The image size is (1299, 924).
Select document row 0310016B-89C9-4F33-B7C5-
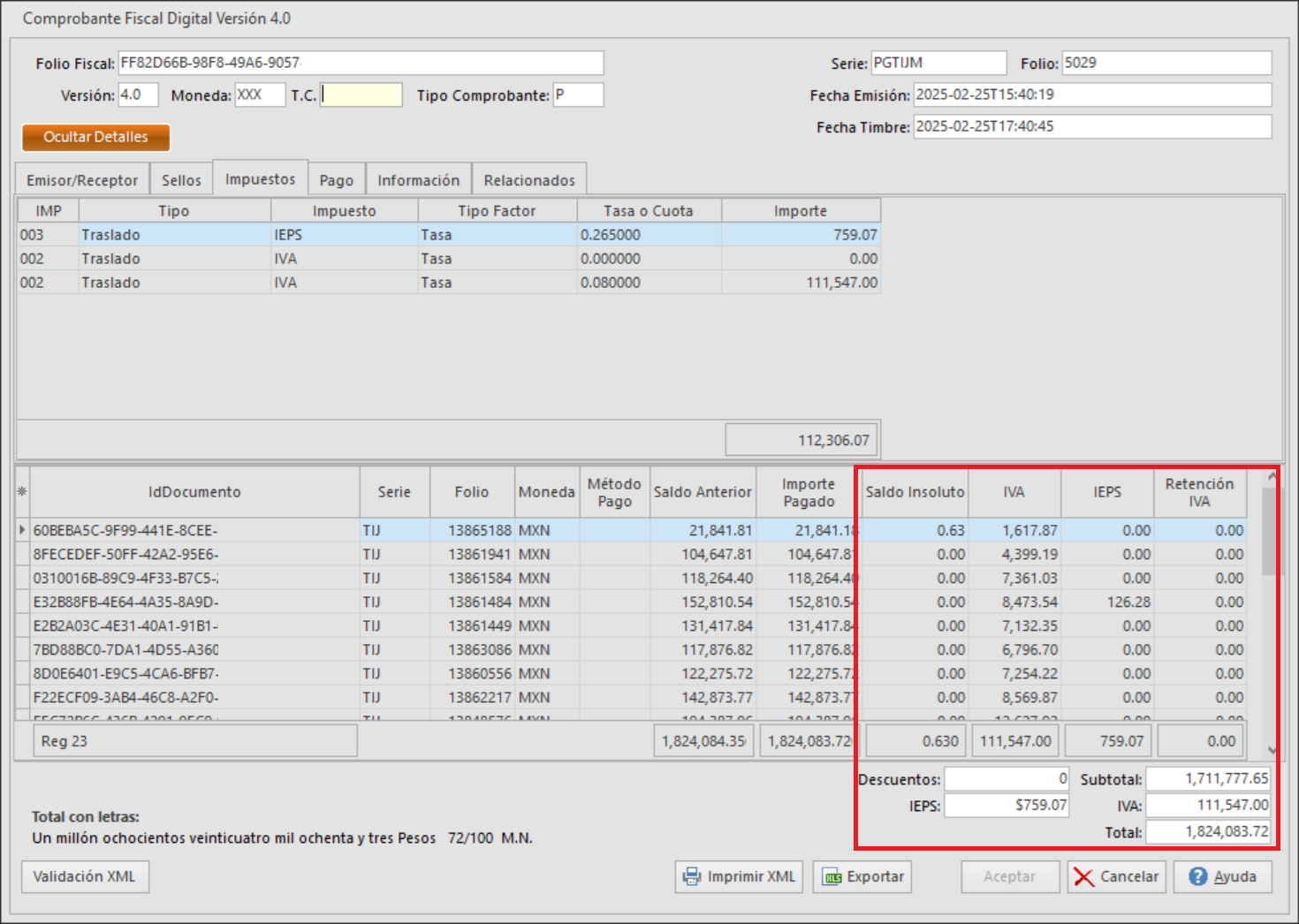point(638,578)
